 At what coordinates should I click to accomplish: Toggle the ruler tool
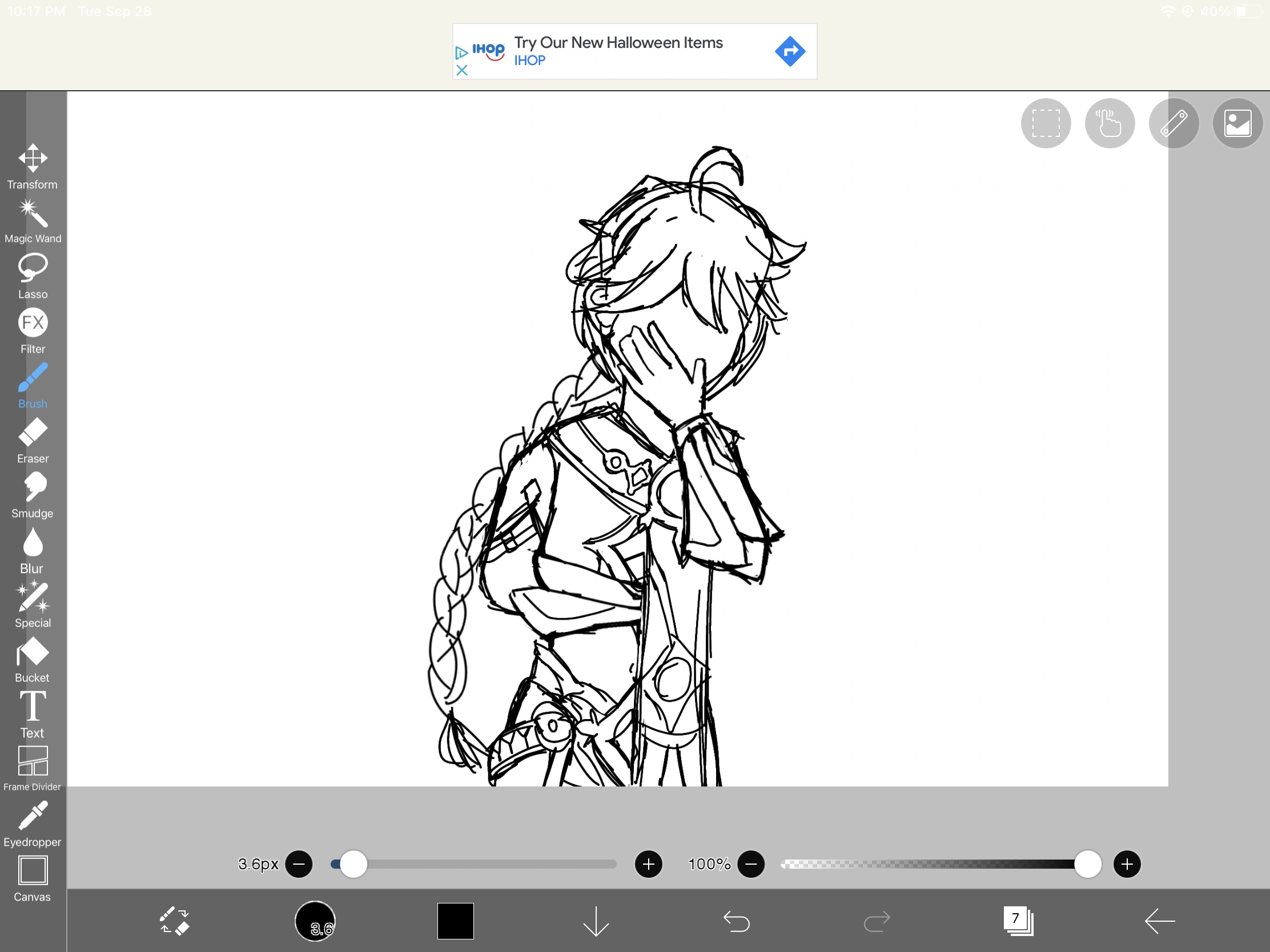(1173, 123)
